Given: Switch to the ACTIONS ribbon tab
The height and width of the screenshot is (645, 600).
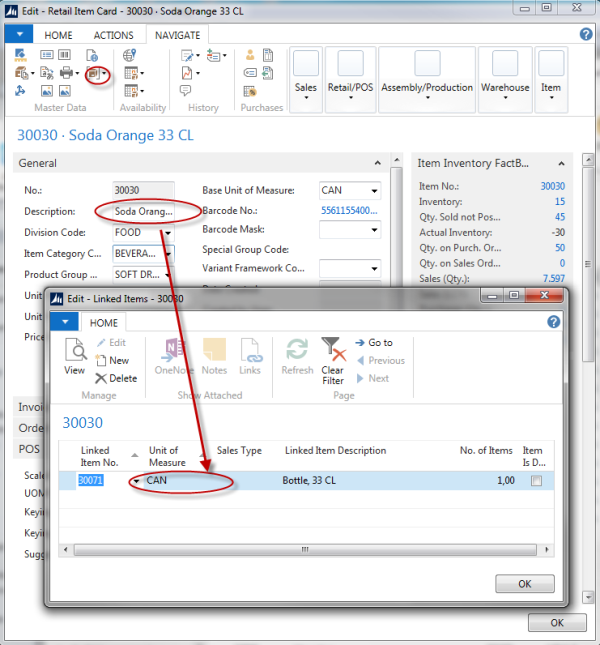Looking at the screenshot, I should (x=113, y=35).
